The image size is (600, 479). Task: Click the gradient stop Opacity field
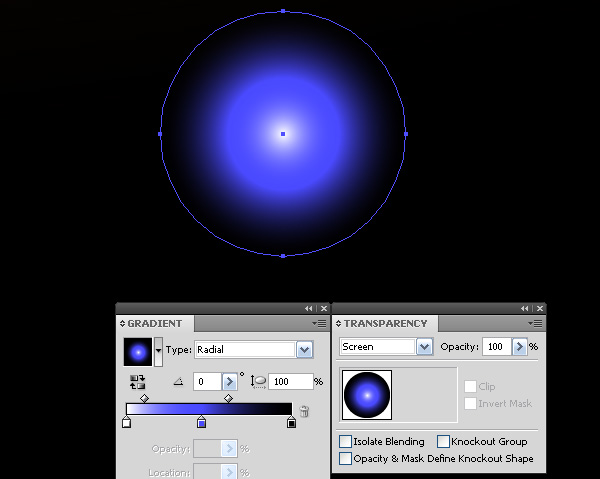point(207,448)
